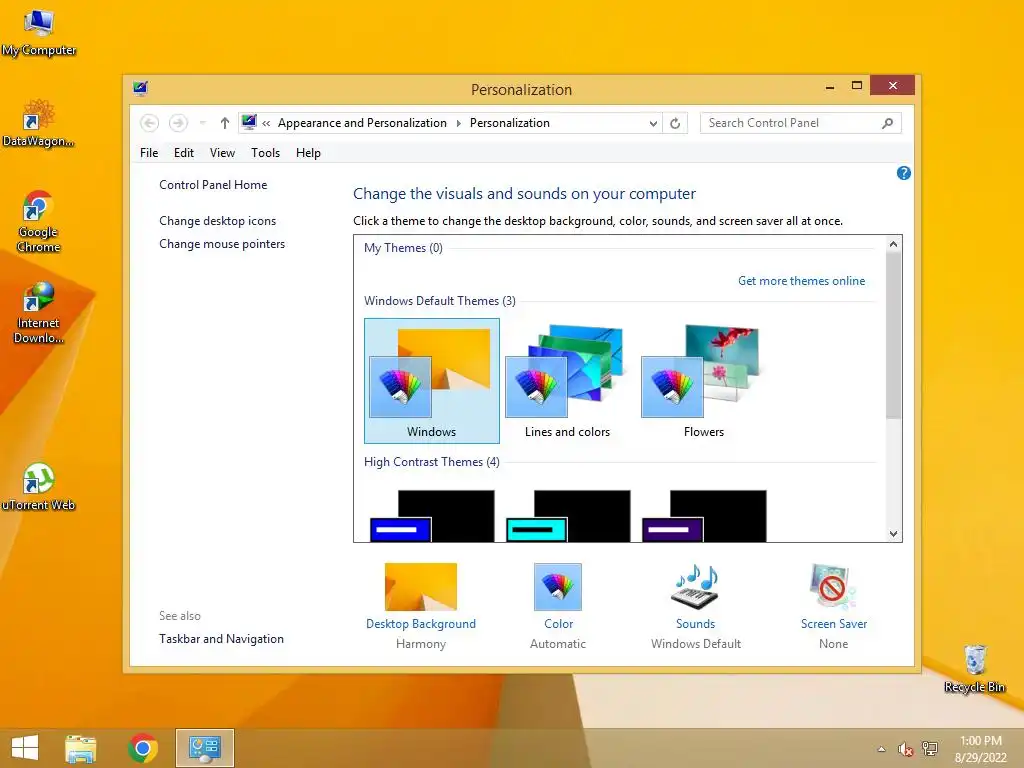Click Change desktop icons link
This screenshot has width=1024, height=768.
217,221
